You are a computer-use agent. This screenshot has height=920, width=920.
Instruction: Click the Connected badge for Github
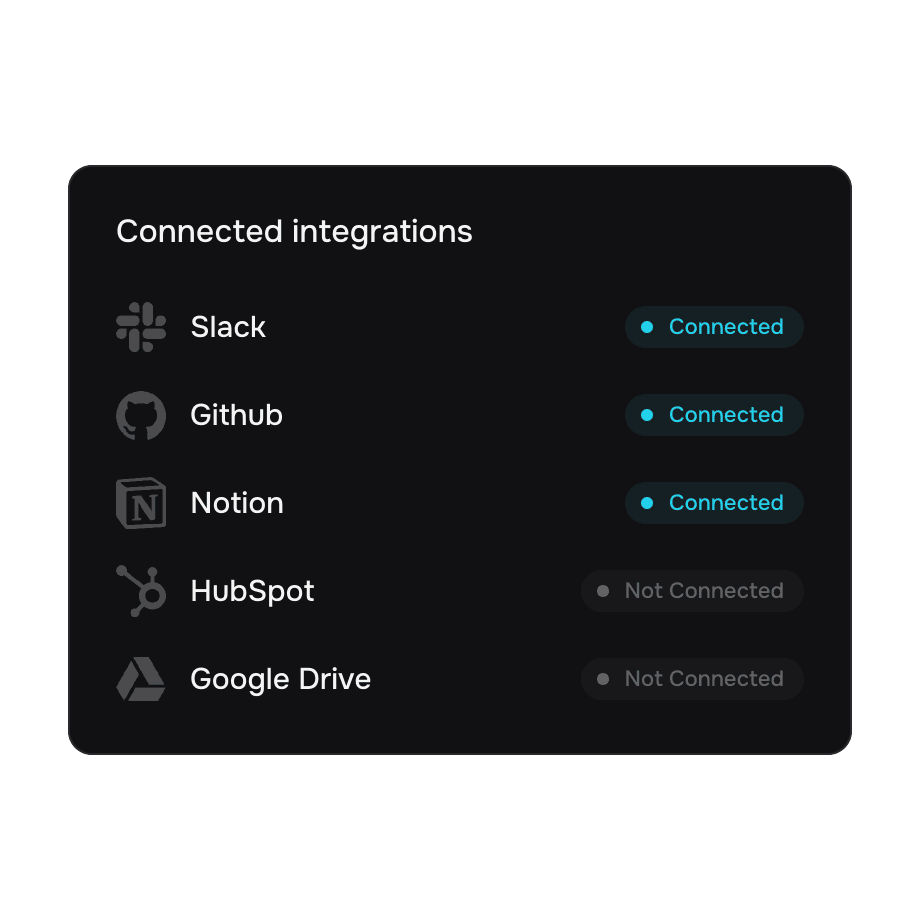[x=714, y=415]
